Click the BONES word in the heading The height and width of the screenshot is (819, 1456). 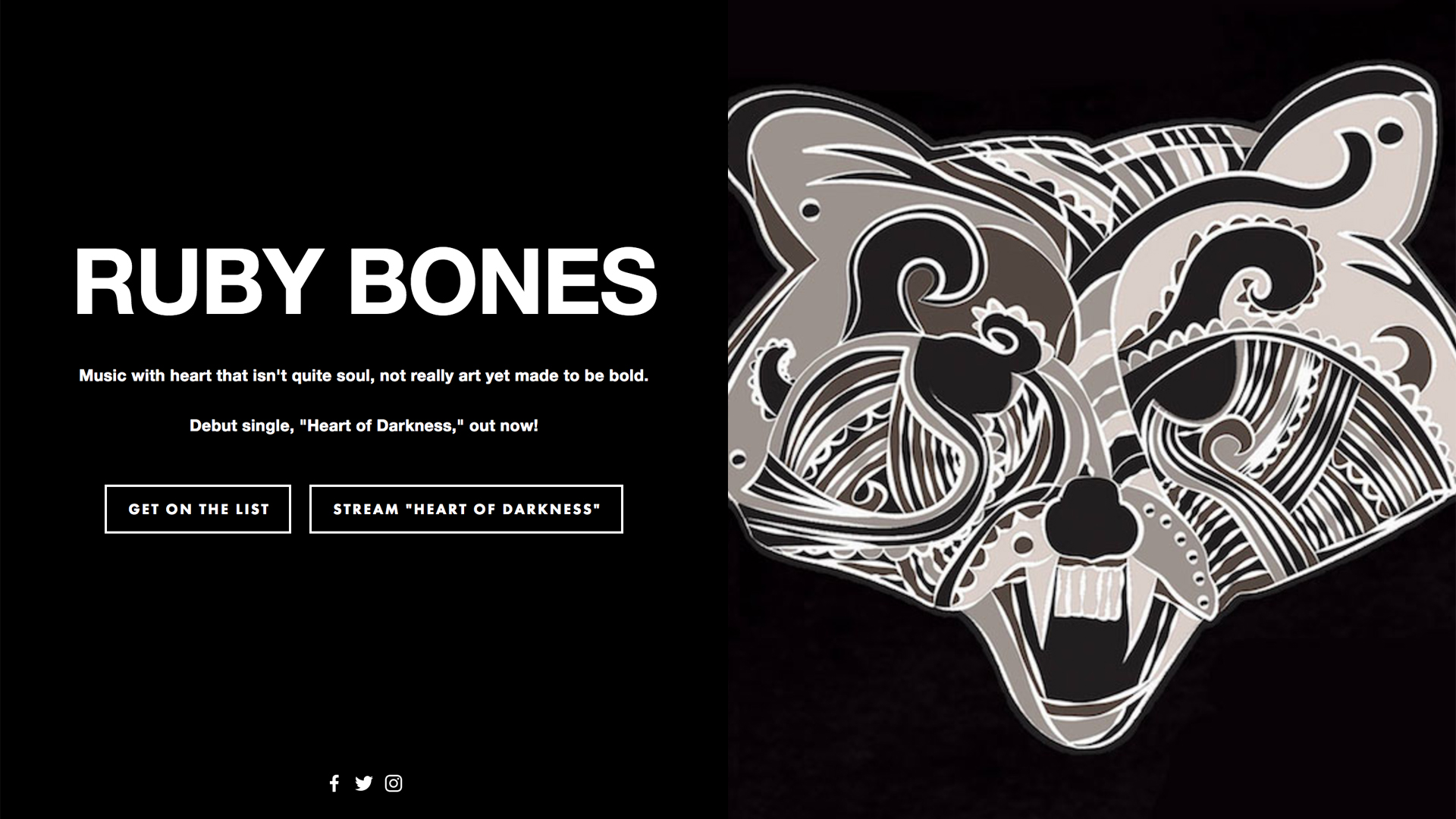click(502, 282)
